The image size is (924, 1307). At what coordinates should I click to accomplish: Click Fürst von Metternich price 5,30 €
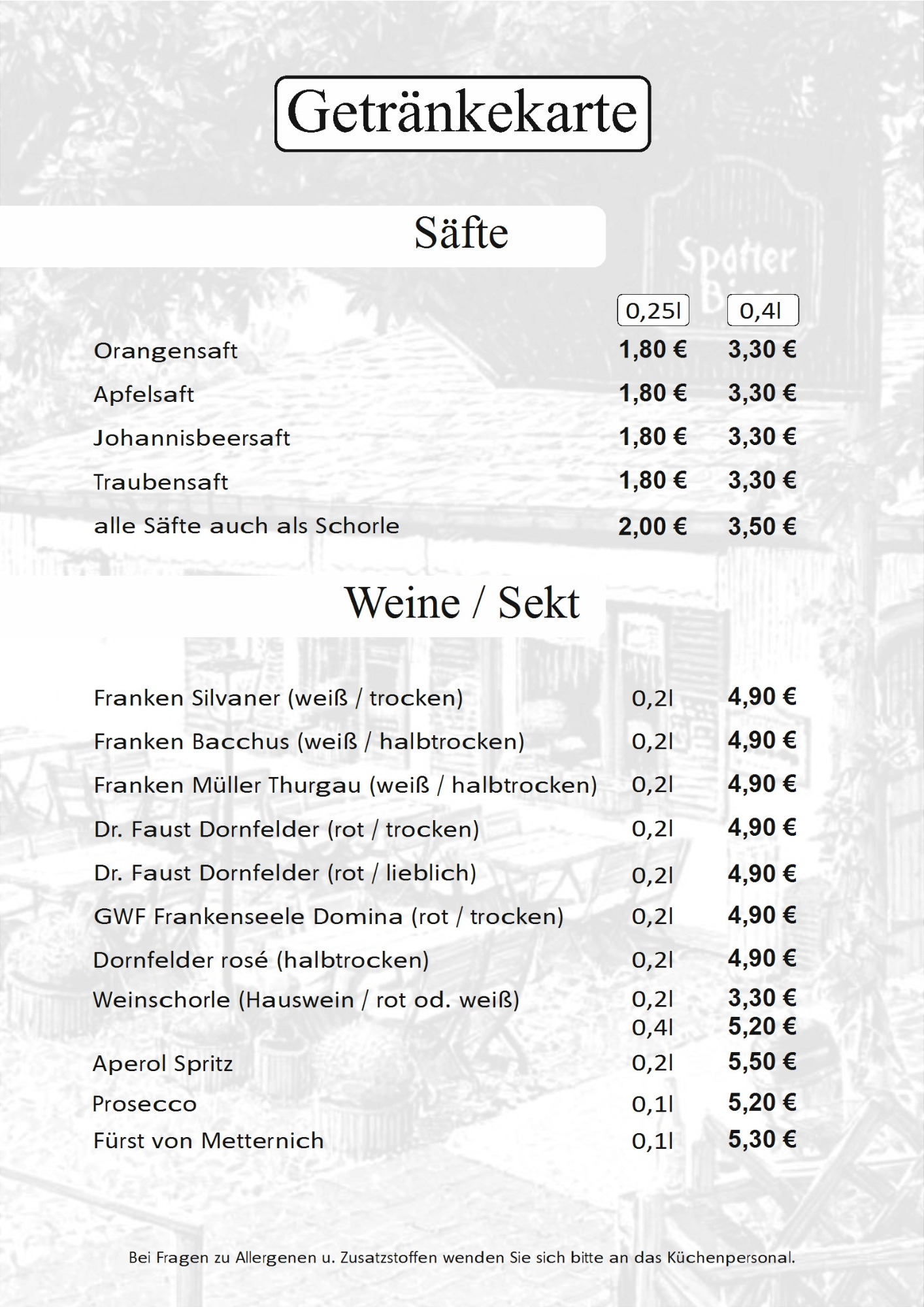click(x=763, y=1140)
